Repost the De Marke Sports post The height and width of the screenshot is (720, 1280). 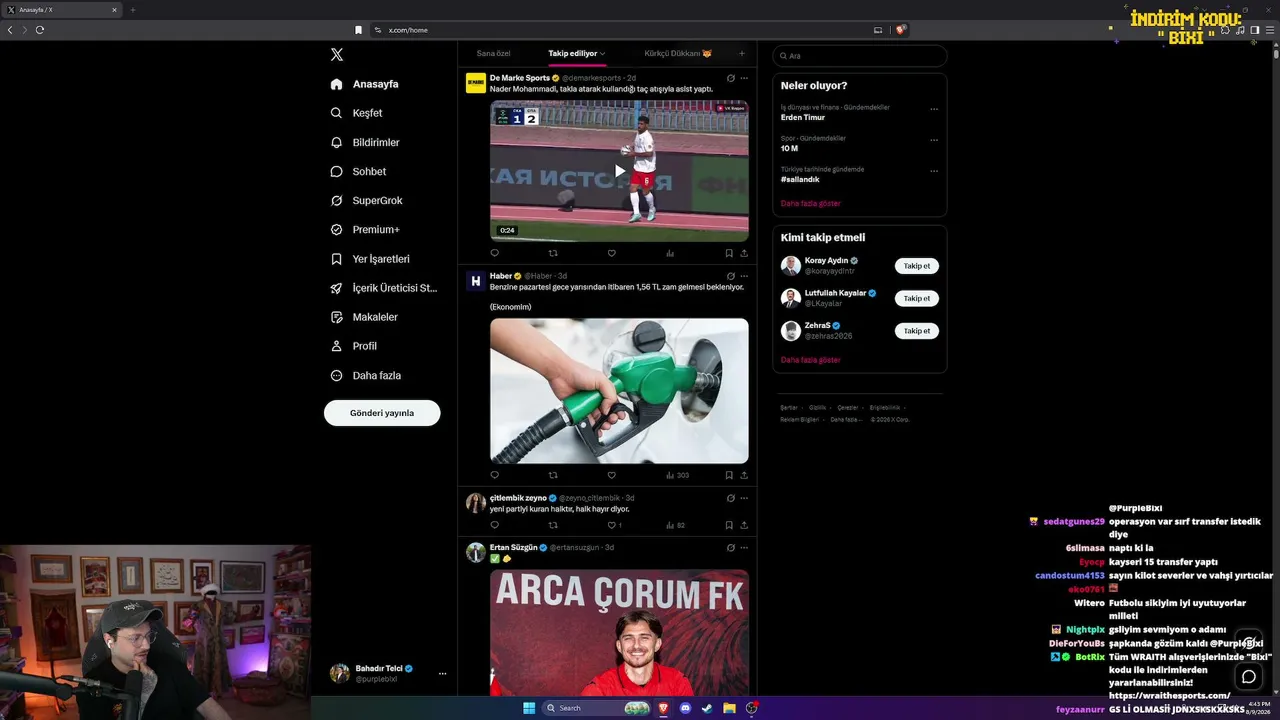click(x=553, y=253)
